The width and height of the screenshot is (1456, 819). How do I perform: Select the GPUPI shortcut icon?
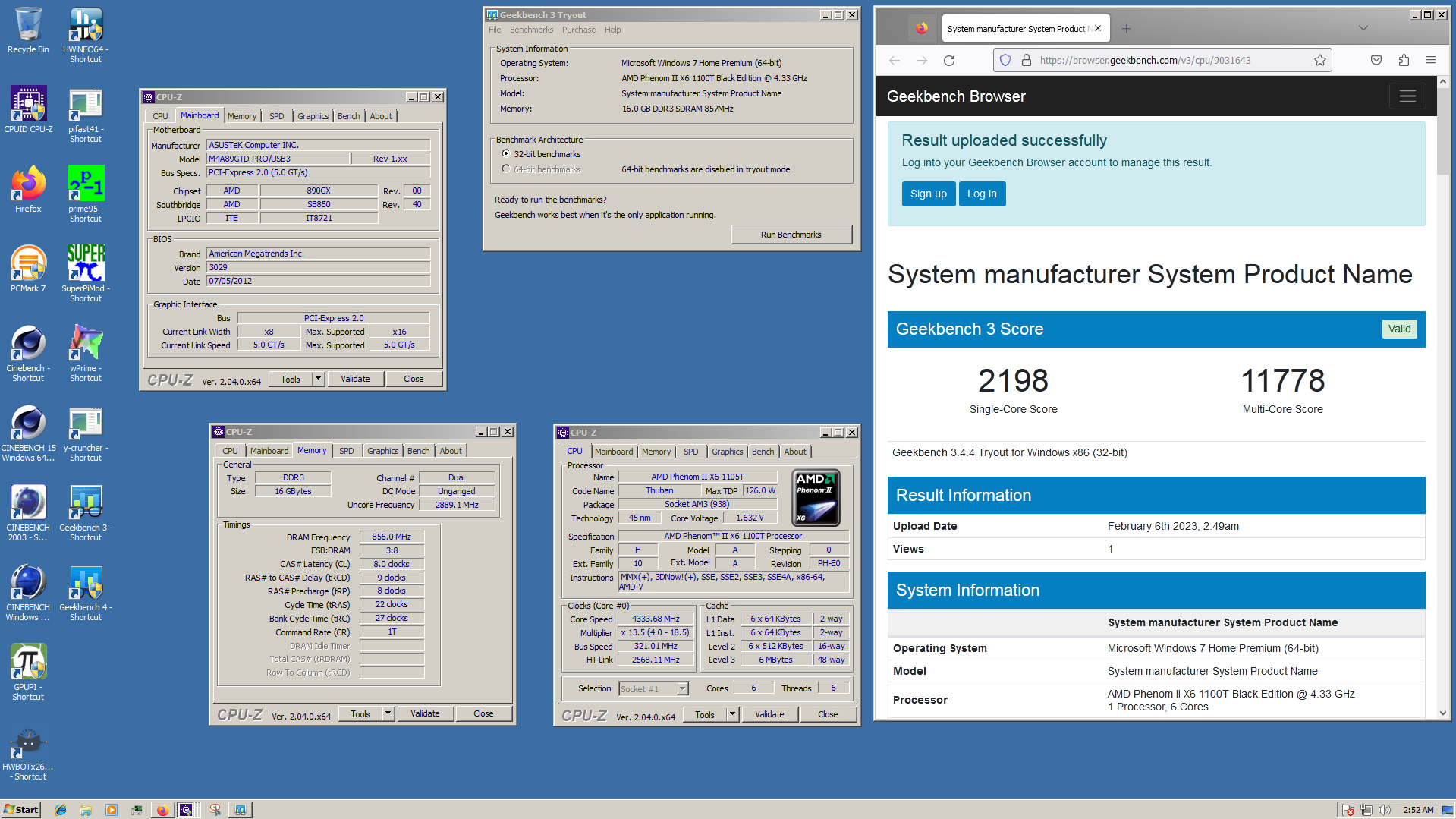coord(28,673)
